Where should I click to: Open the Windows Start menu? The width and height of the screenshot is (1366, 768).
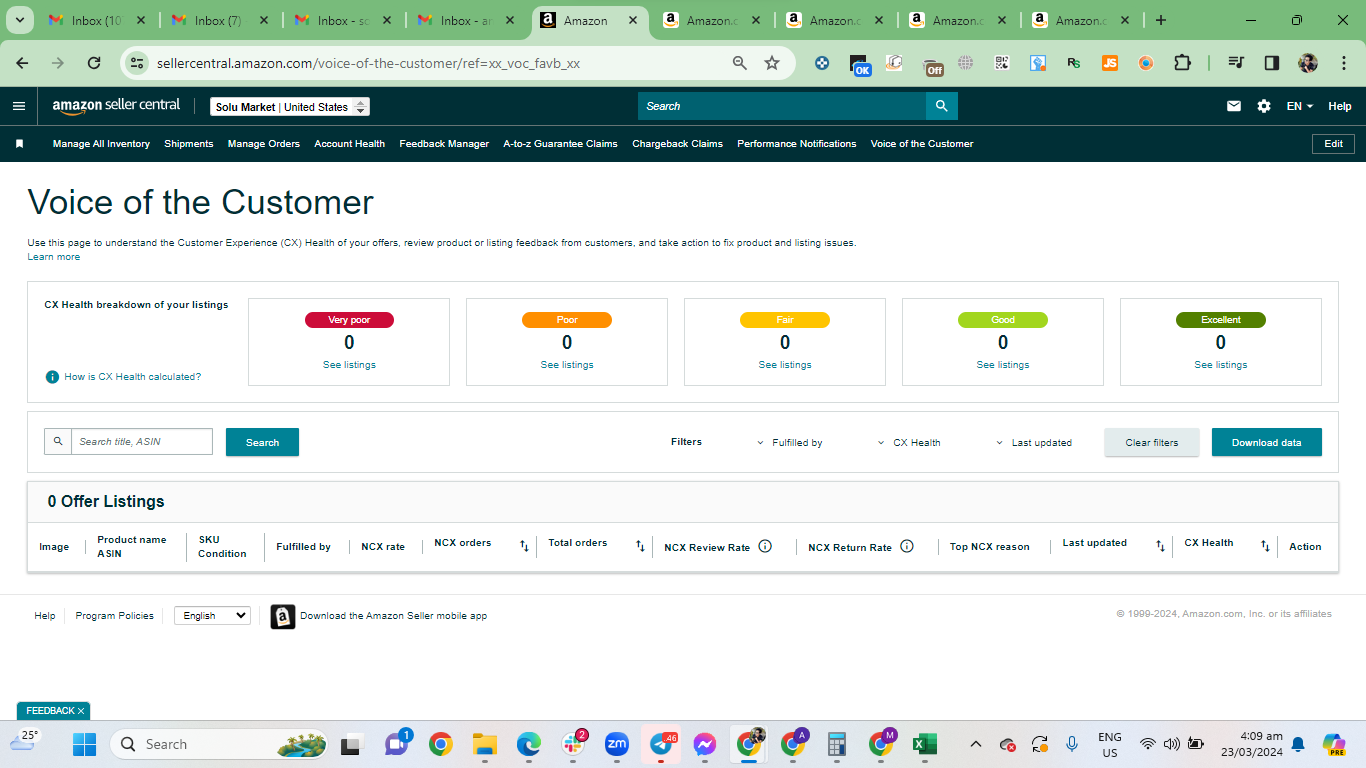(x=85, y=744)
